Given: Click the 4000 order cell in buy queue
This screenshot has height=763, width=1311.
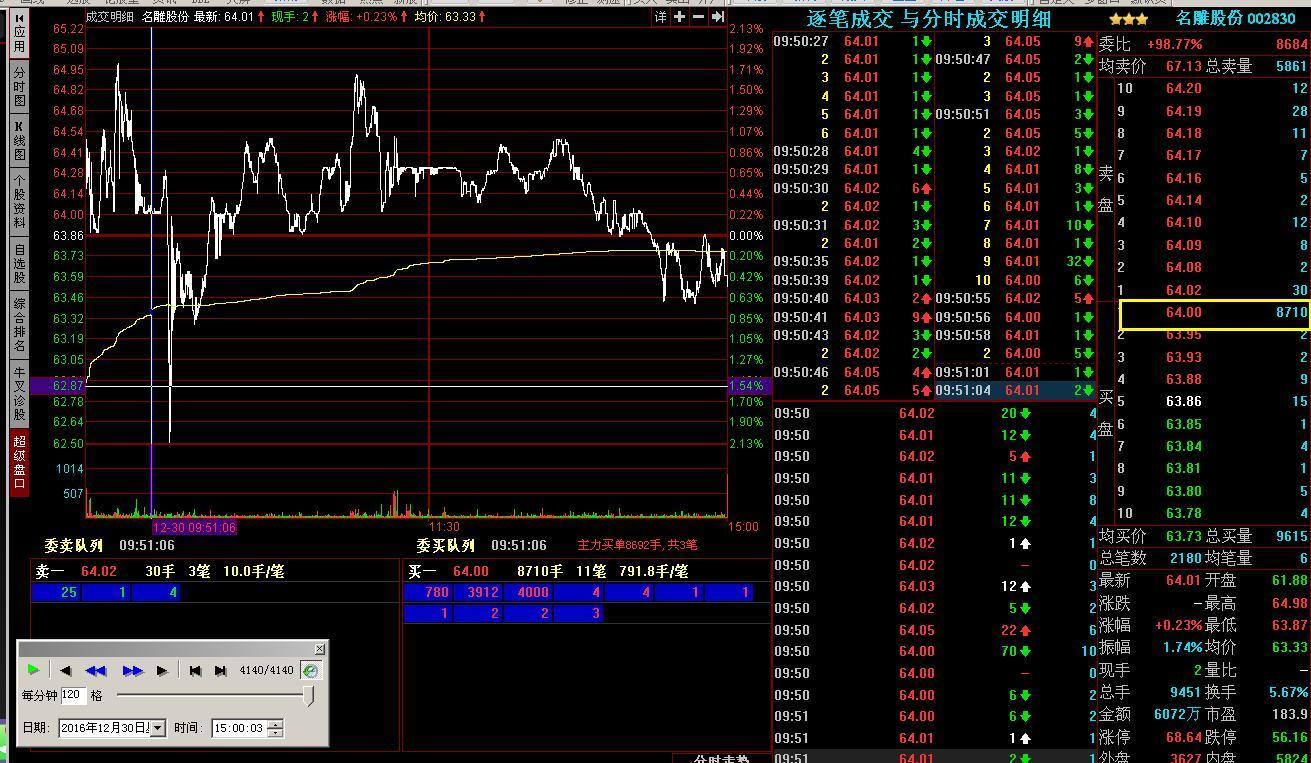Looking at the screenshot, I should pyautogui.click(x=528, y=593).
